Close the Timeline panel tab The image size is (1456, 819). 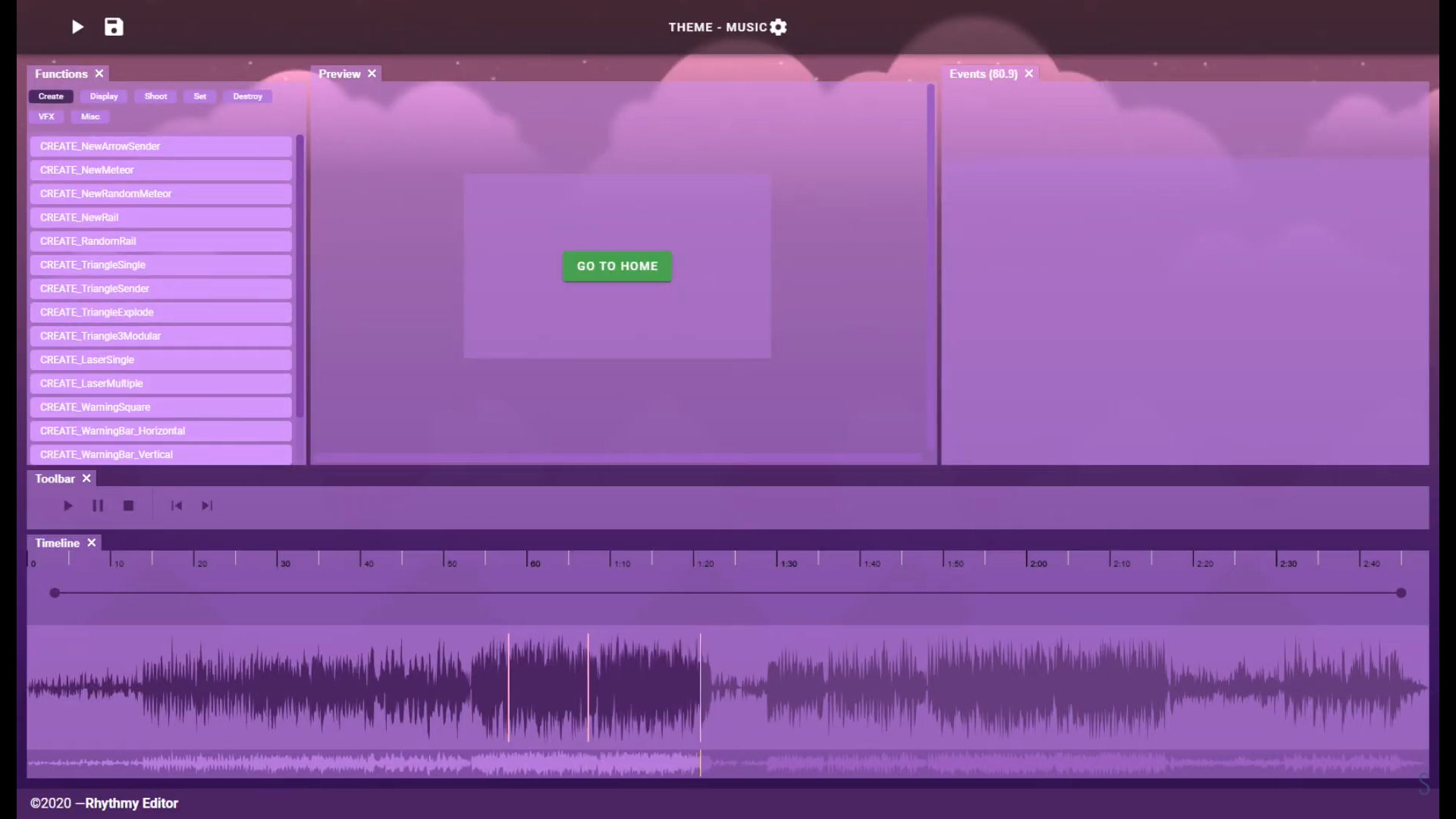92,543
